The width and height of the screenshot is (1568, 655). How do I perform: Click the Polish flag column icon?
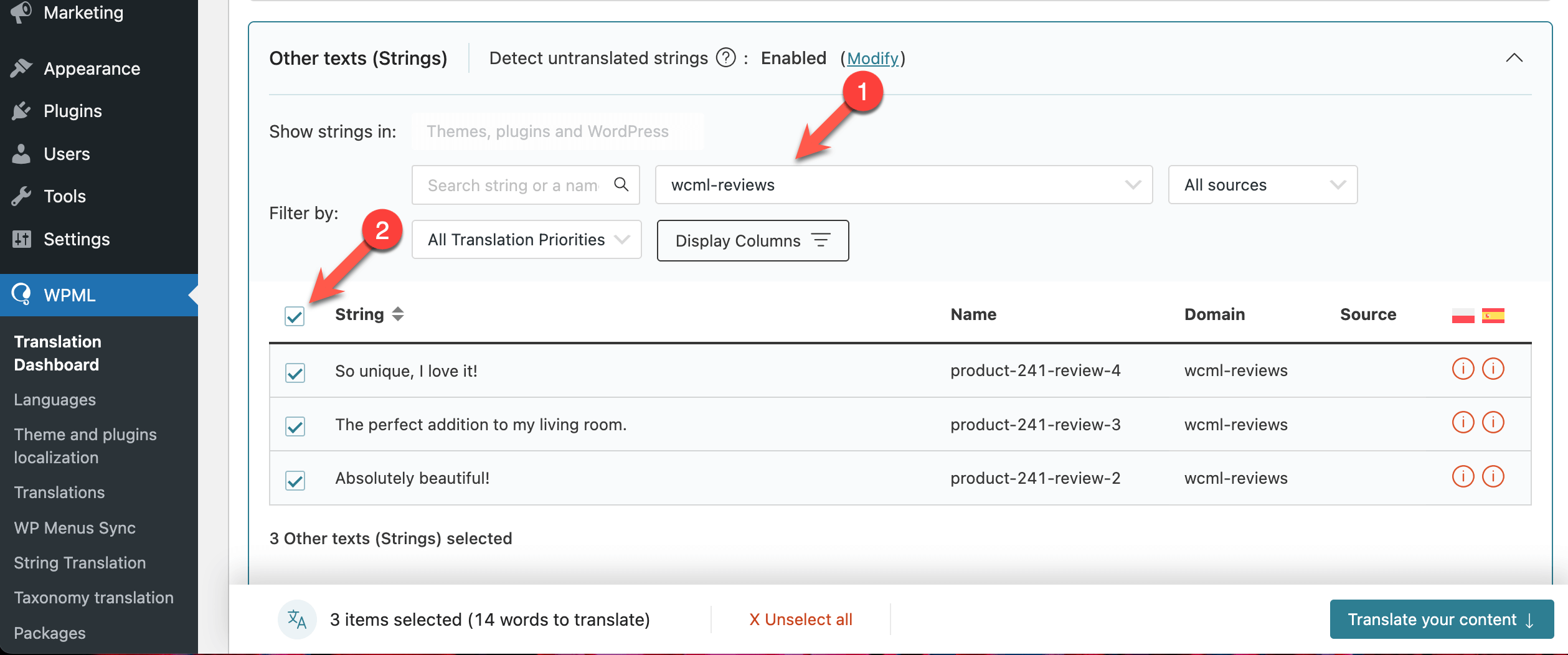point(1463,316)
